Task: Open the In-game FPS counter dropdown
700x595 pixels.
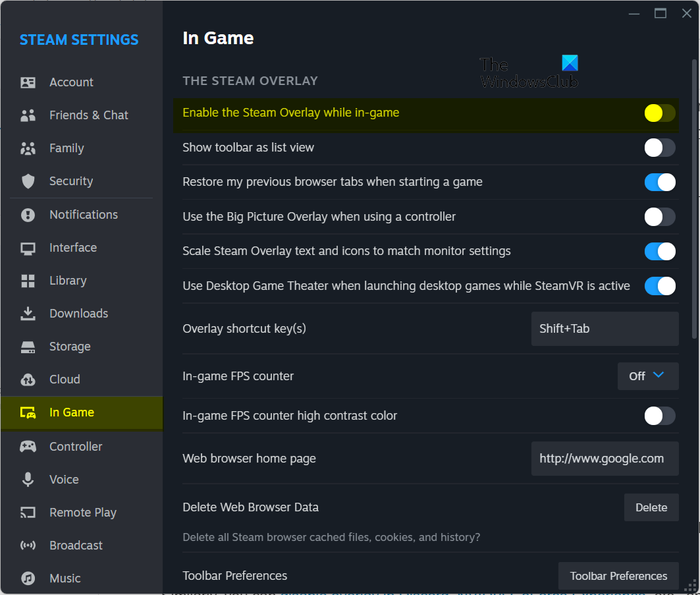Action: pyautogui.click(x=647, y=376)
